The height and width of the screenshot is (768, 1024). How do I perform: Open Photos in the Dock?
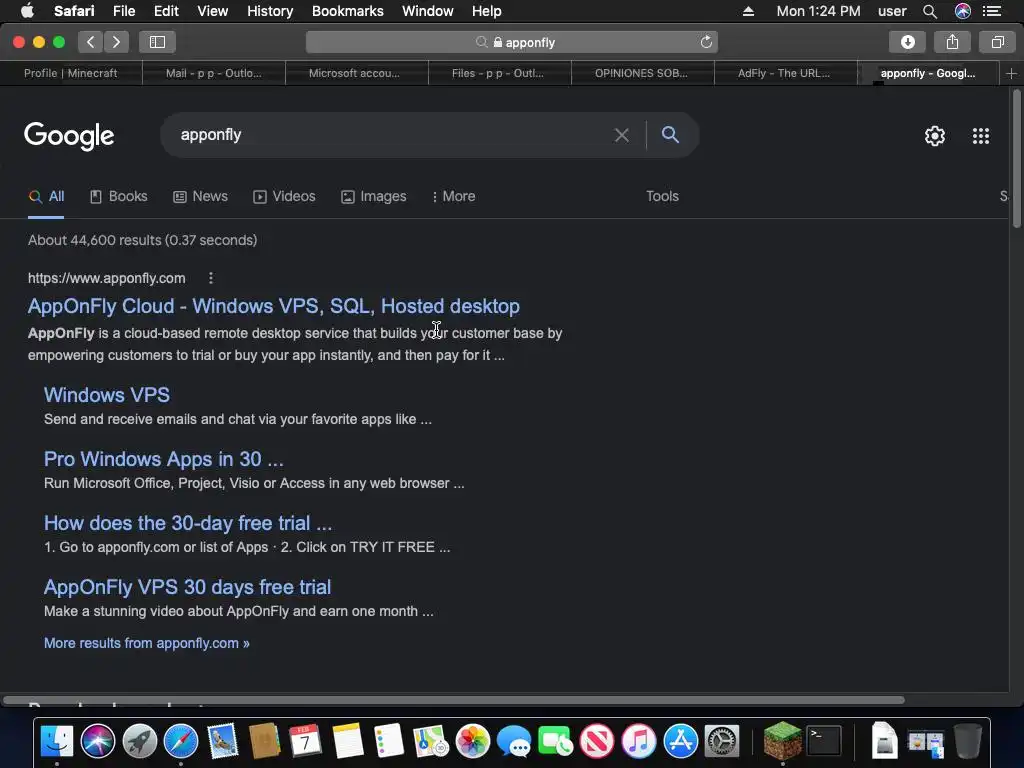[x=472, y=741]
